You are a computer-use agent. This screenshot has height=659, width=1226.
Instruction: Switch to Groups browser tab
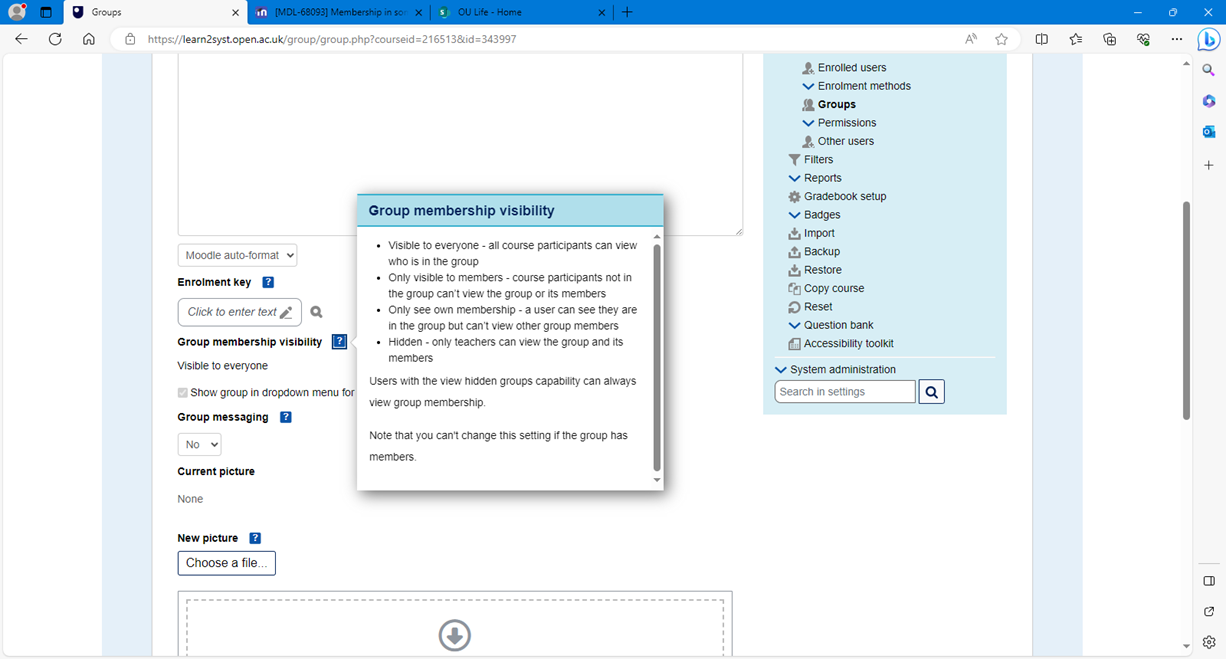[157, 12]
